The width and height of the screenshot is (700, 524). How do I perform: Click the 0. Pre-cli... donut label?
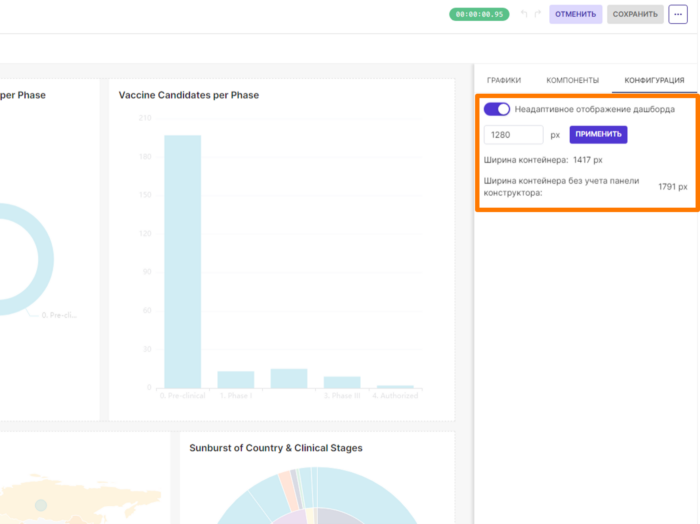[59, 315]
